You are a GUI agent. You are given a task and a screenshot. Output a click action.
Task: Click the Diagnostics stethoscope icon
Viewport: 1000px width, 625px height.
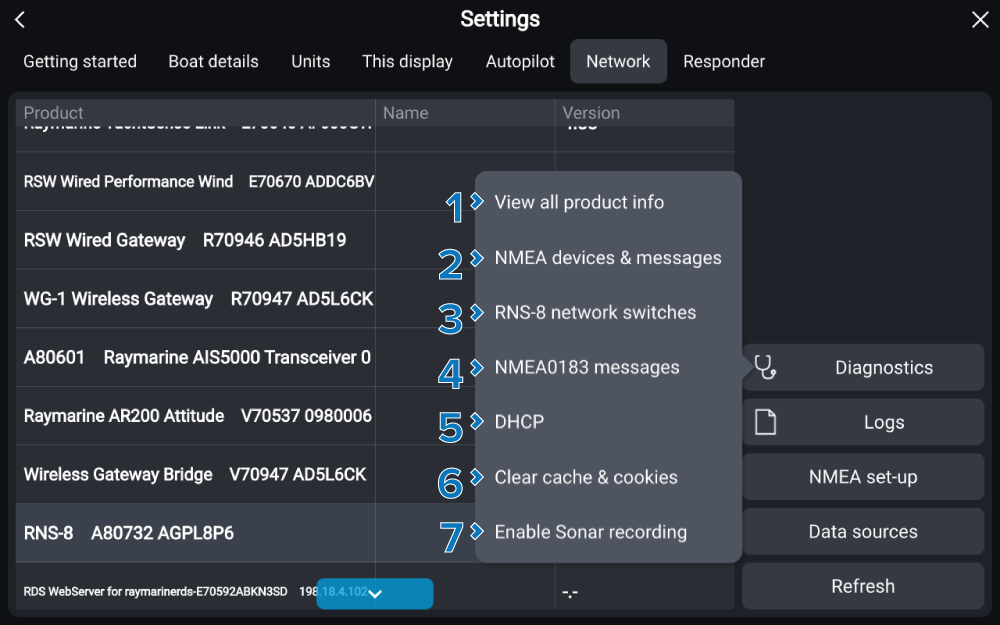[765, 368]
